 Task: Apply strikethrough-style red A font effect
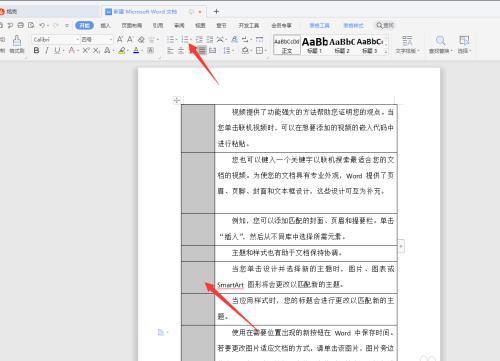(x=71, y=51)
